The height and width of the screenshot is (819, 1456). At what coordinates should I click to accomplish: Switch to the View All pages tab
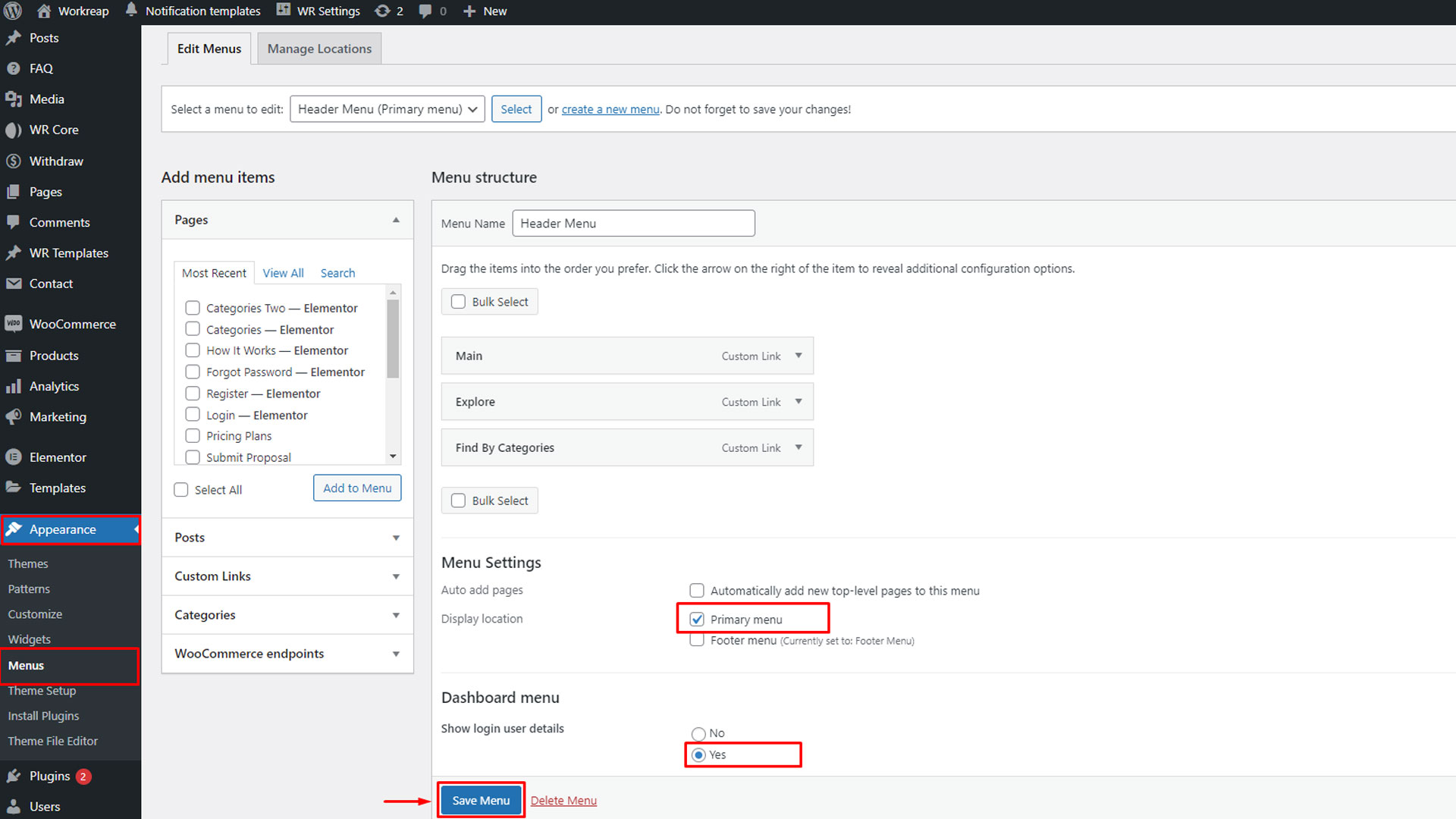point(283,273)
